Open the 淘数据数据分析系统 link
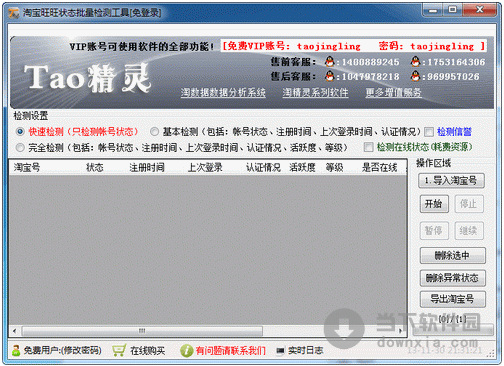504x366 pixels. pos(223,92)
